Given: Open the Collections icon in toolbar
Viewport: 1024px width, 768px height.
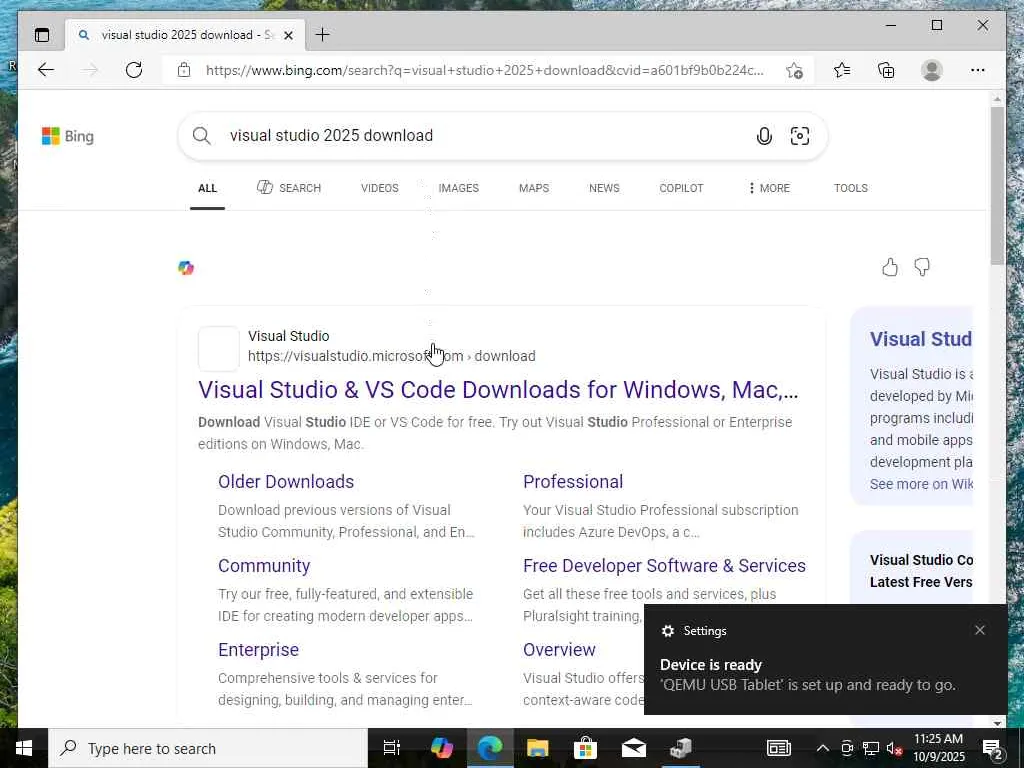Looking at the screenshot, I should (886, 70).
